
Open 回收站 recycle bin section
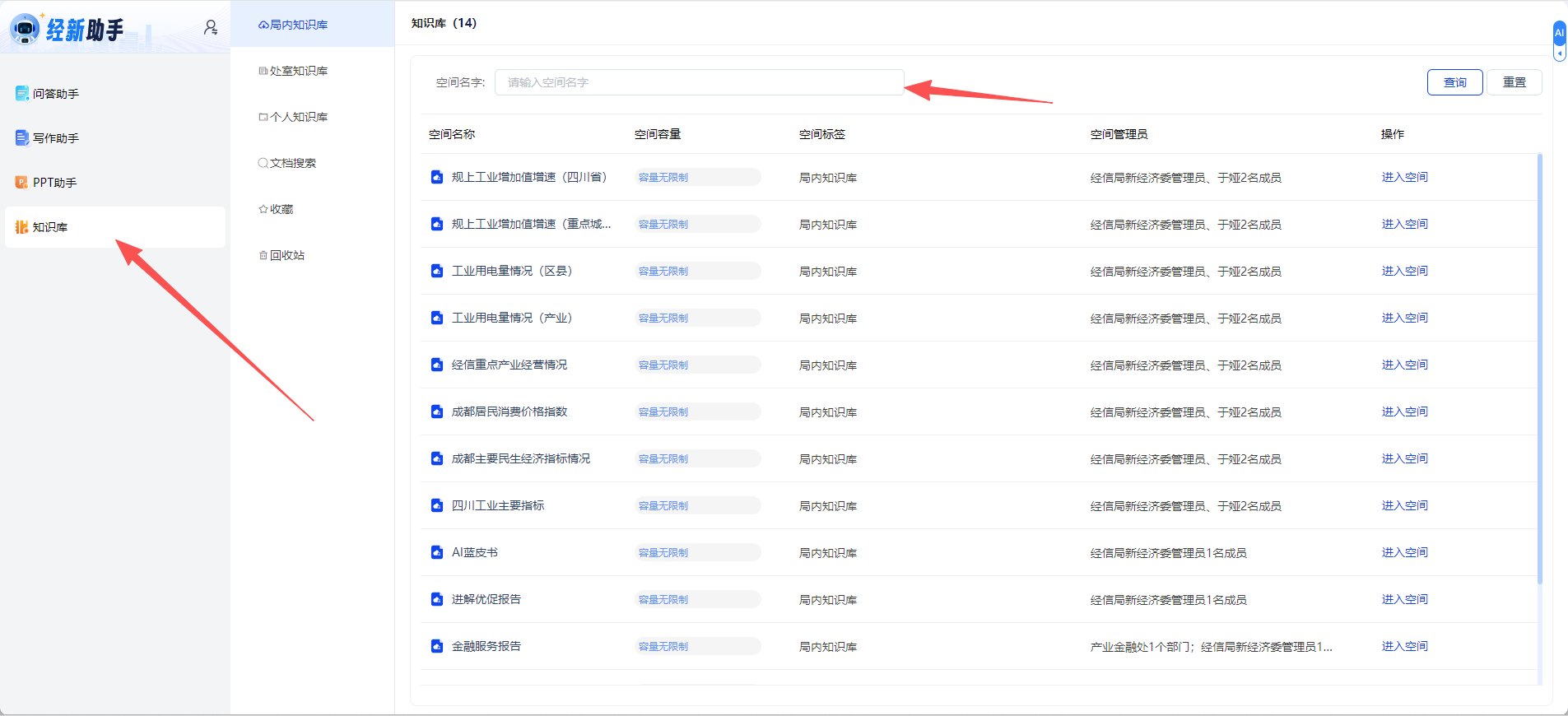pos(313,255)
